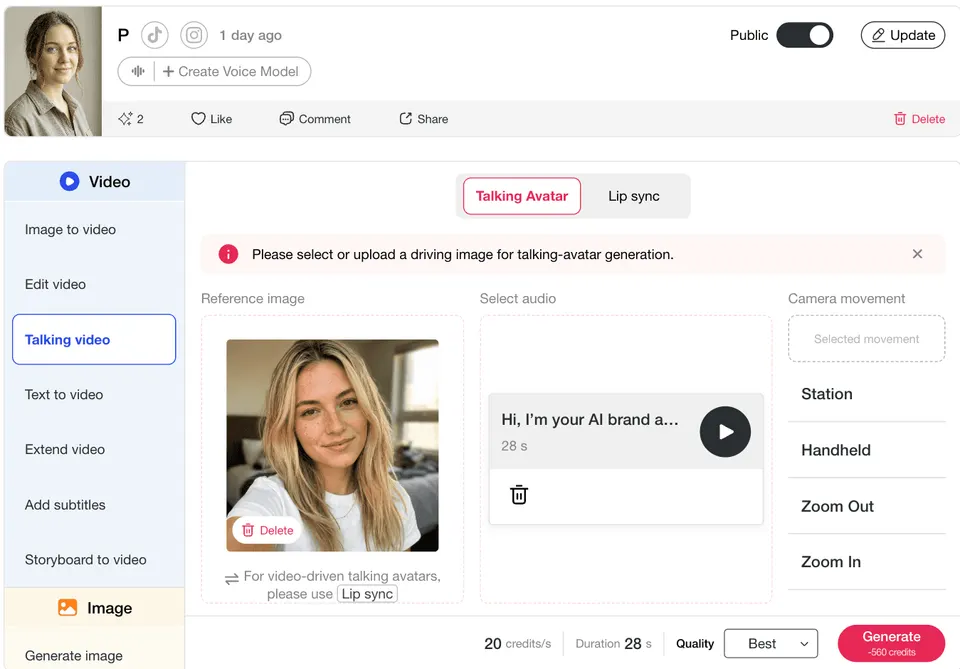
Task: Click the '1 day ago' timestamp
Action: (250, 36)
